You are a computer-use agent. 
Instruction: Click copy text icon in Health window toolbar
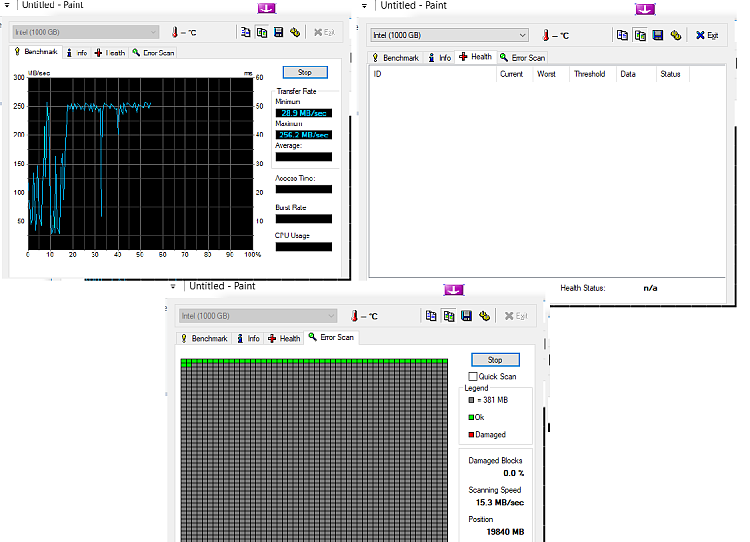(x=622, y=35)
